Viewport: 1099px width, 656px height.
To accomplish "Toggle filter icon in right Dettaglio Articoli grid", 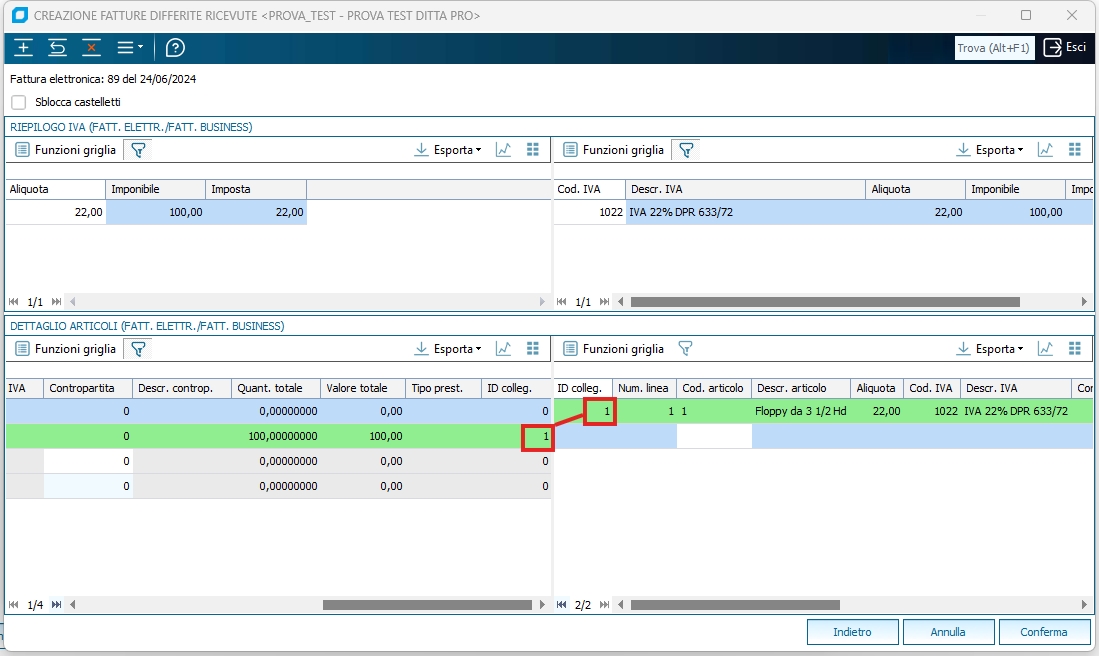I will pos(686,349).
